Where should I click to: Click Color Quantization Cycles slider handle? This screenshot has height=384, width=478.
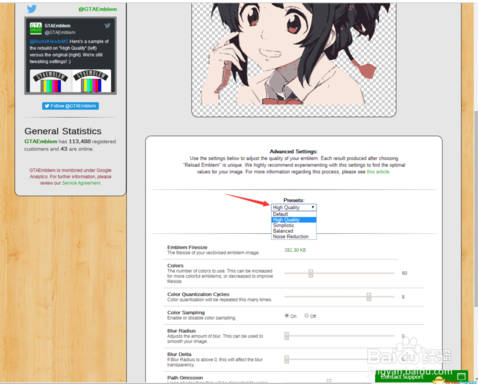(x=369, y=297)
